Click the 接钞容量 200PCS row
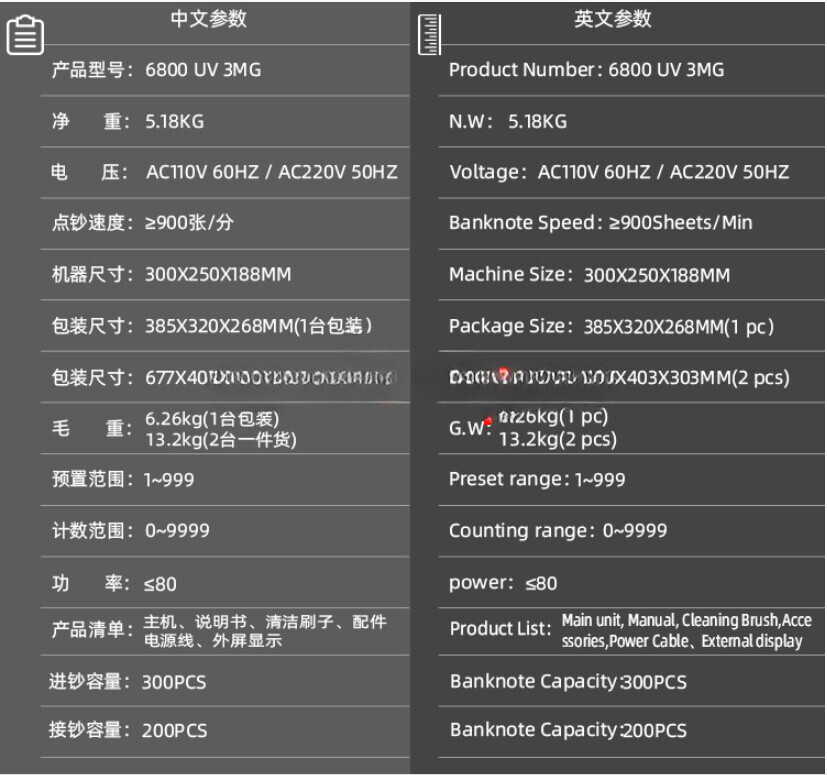 click(x=225, y=731)
